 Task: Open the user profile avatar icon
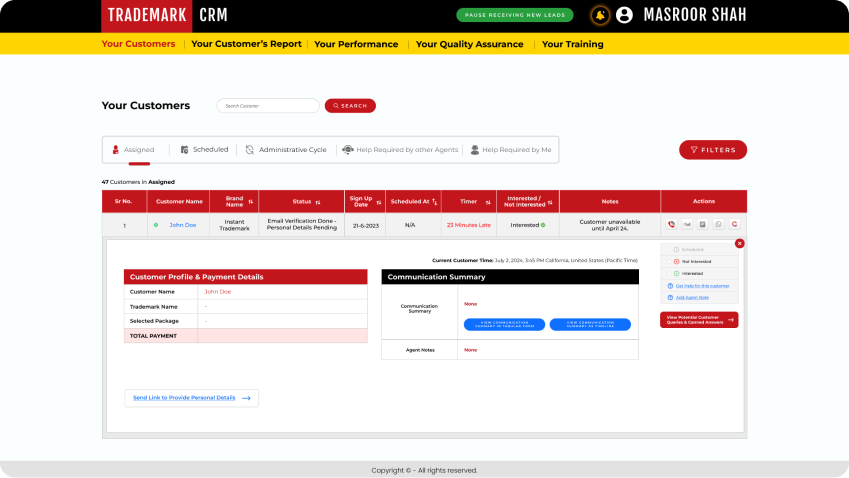click(x=625, y=15)
